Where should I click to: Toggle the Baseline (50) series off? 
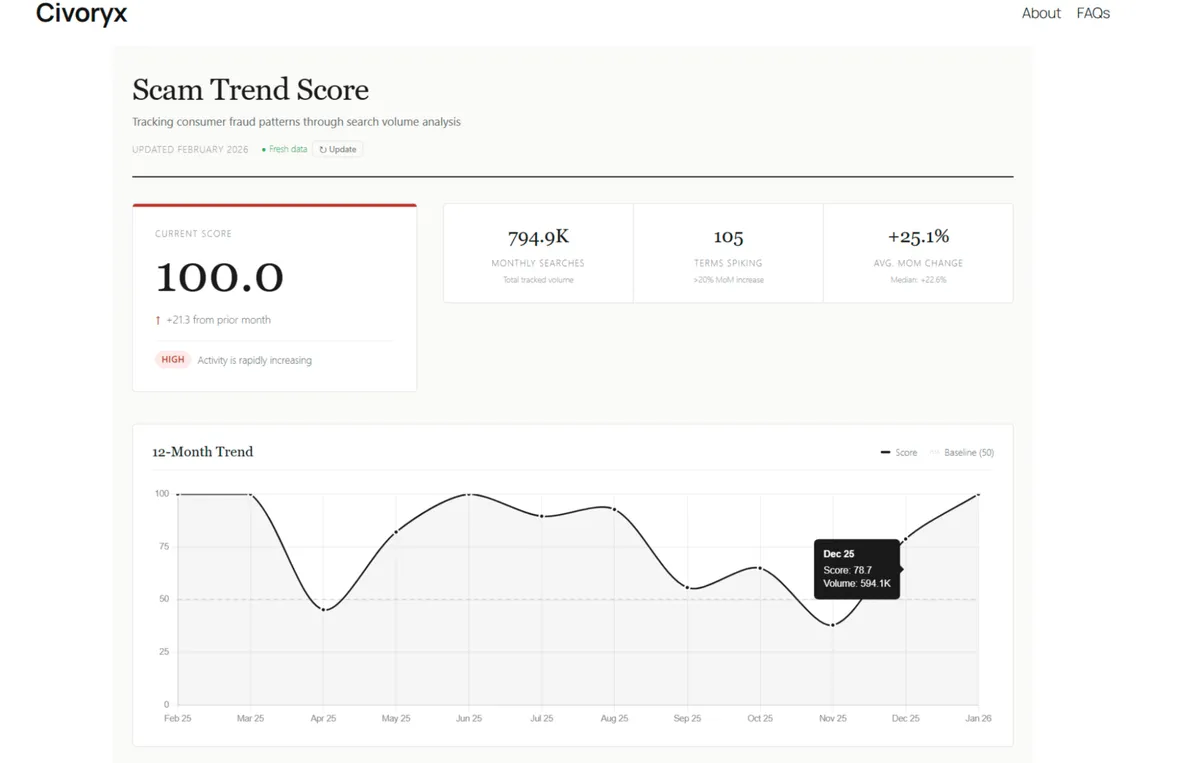coord(963,452)
